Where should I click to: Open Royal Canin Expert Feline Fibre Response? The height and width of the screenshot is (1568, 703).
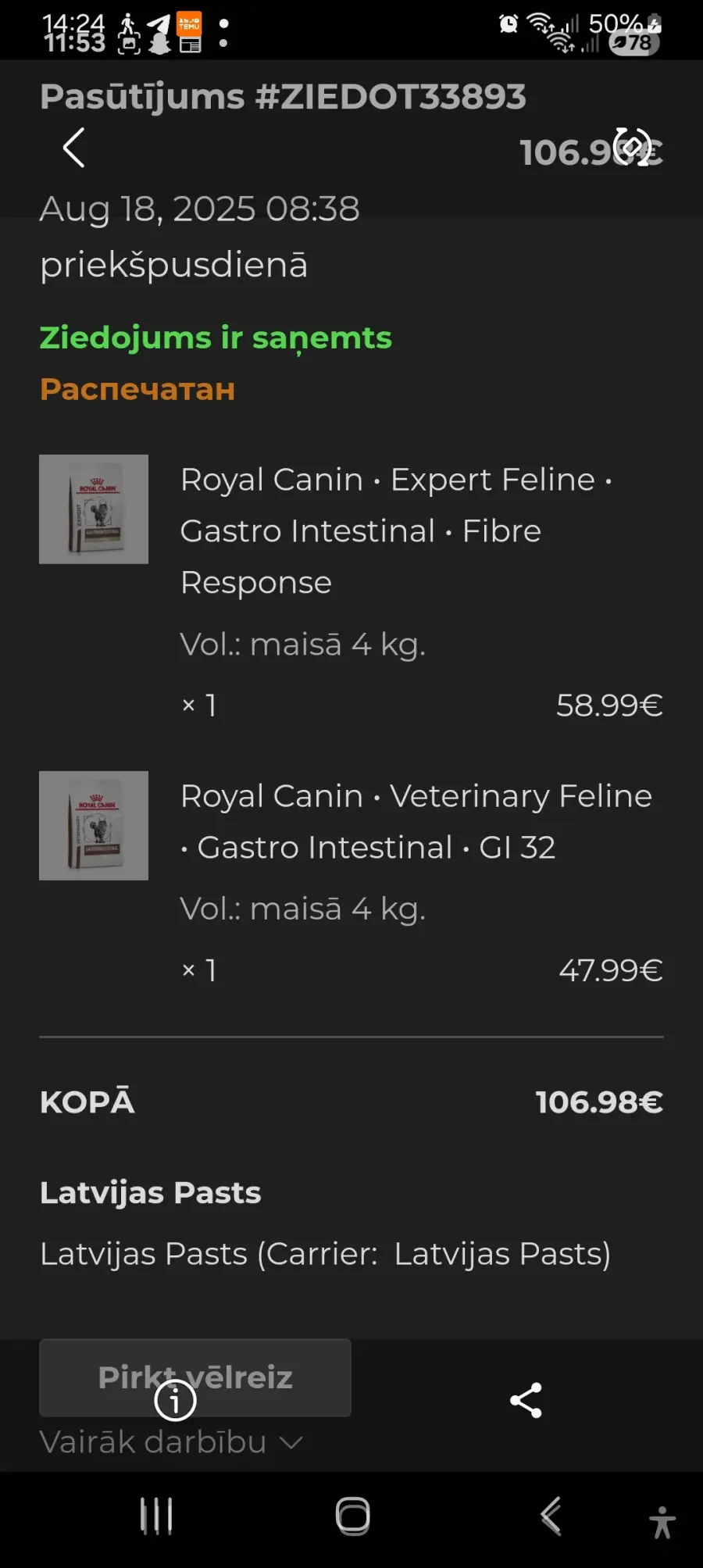(x=395, y=530)
